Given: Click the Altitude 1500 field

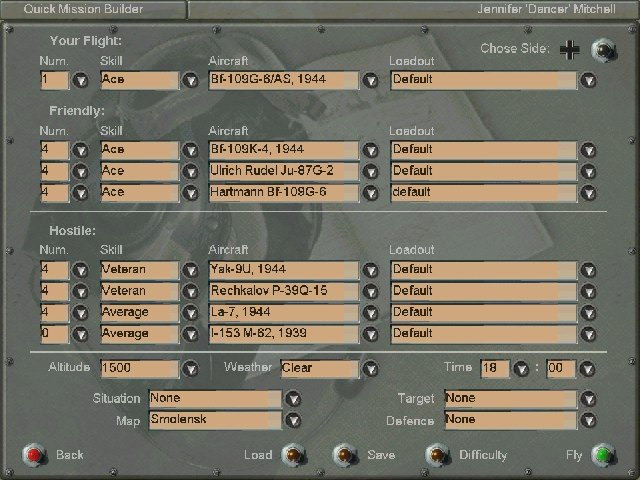Looking at the screenshot, I should pos(139,368).
